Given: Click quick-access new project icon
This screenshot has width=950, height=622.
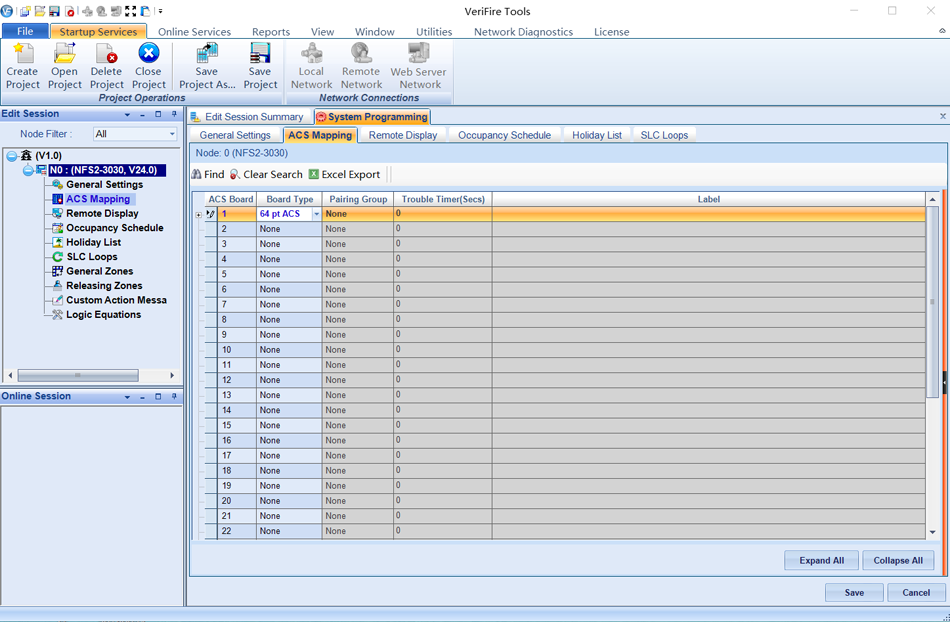Looking at the screenshot, I should [25, 11].
